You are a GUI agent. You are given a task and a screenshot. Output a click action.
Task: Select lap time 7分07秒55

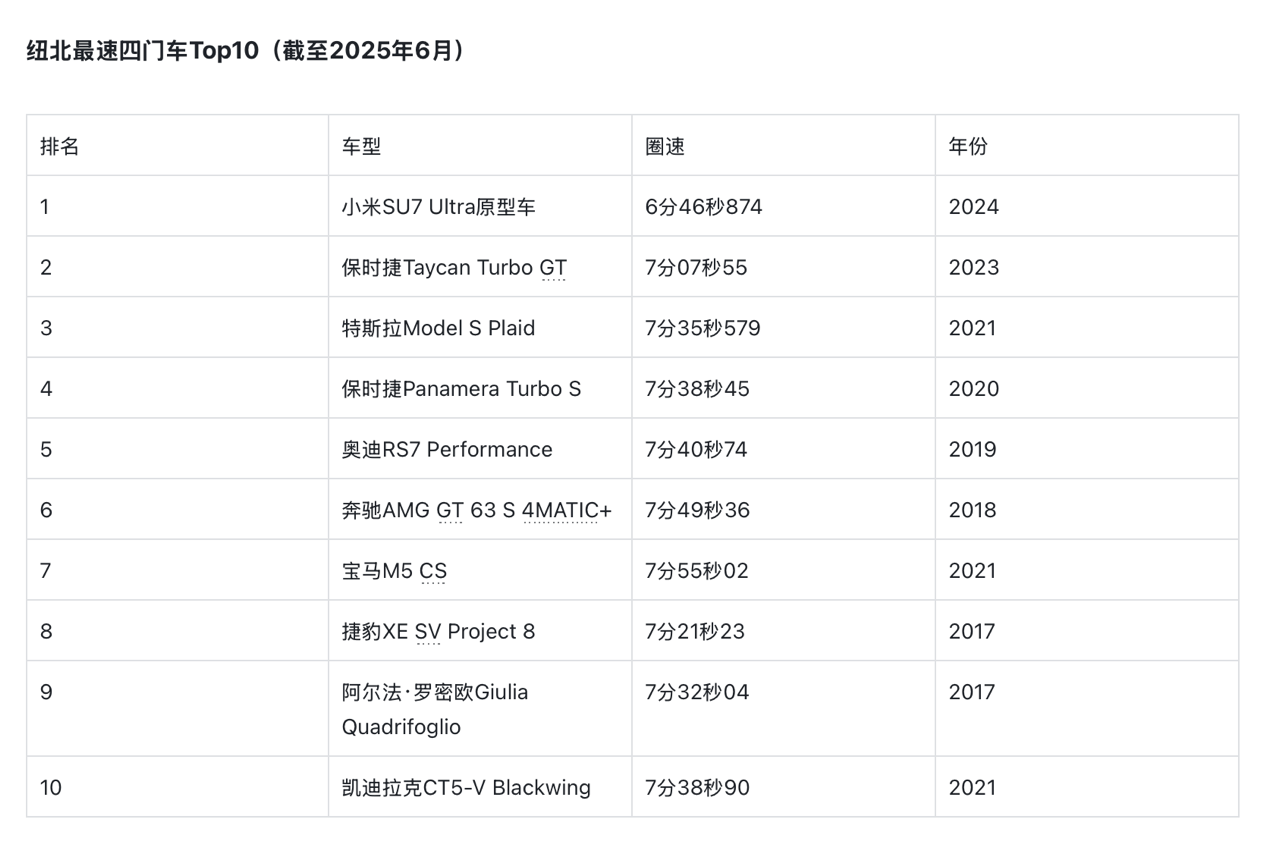(783, 267)
